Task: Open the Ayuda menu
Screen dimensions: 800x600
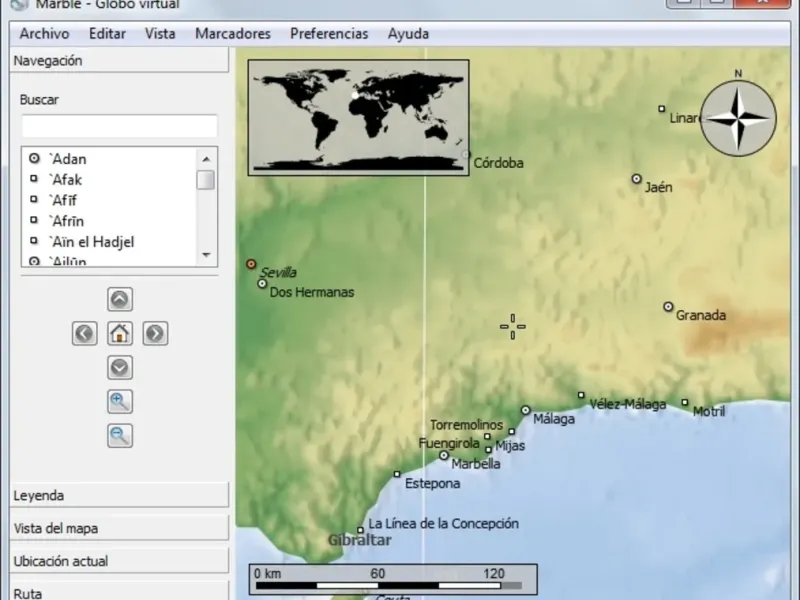Action: click(x=408, y=34)
